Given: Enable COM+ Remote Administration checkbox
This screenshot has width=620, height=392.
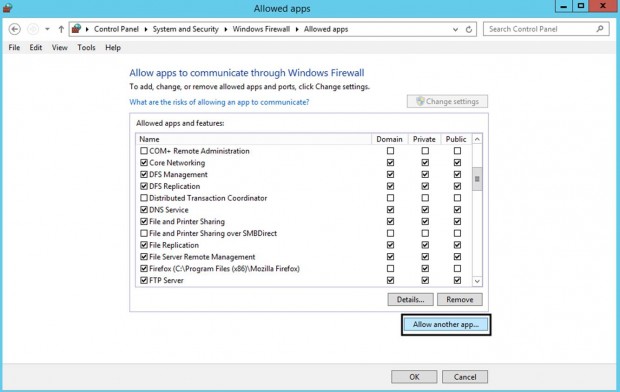Looking at the screenshot, I should tap(144, 151).
